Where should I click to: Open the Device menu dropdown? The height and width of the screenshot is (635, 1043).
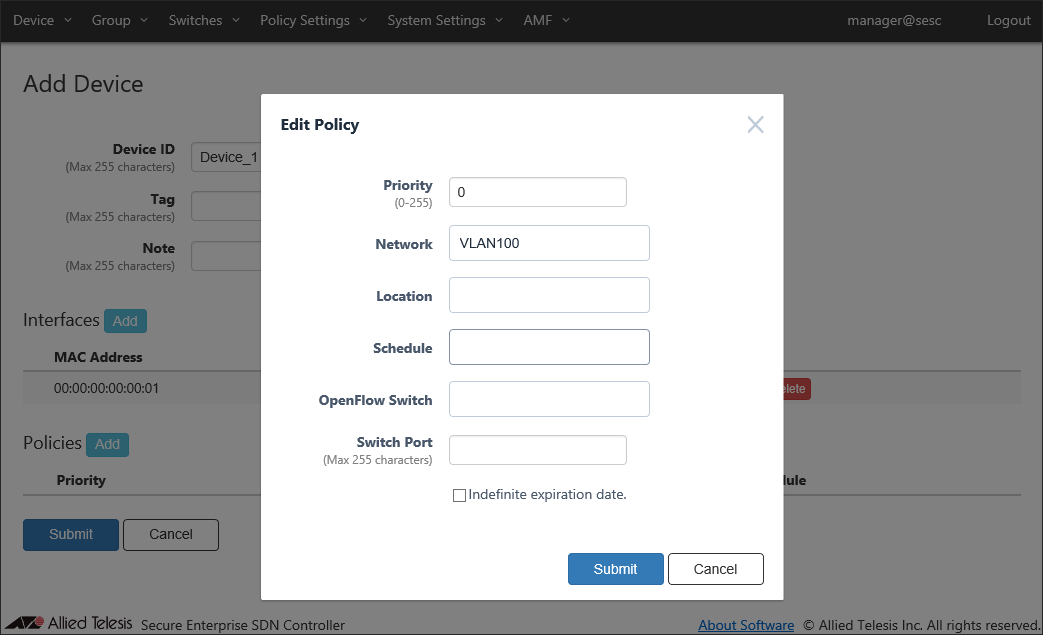tap(42, 20)
